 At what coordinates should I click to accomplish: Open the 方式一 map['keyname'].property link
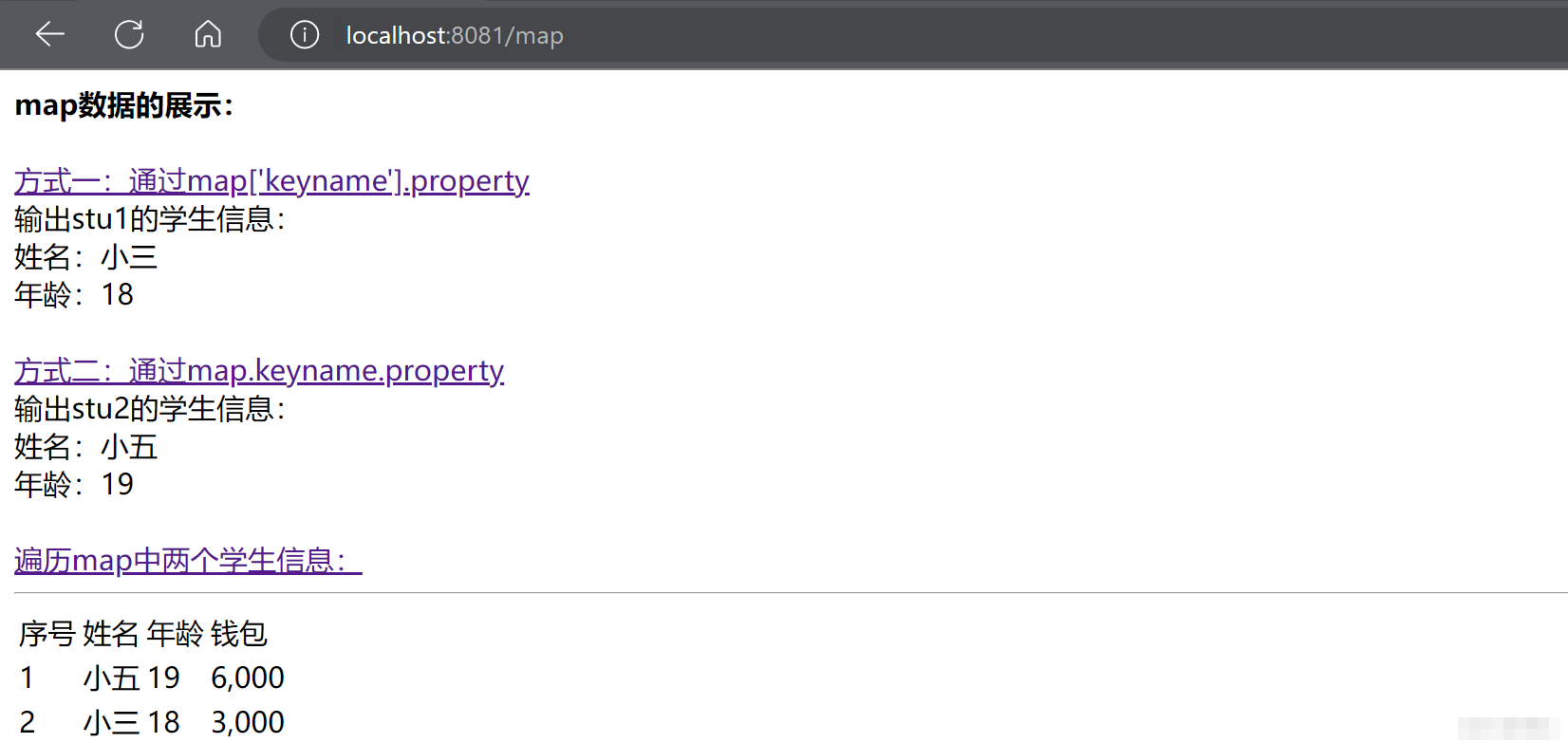click(x=271, y=180)
